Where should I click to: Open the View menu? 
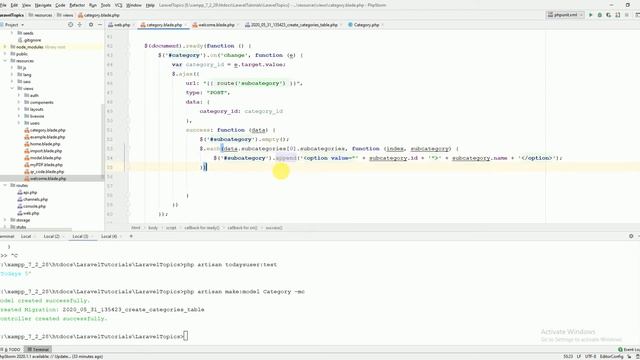26,5
